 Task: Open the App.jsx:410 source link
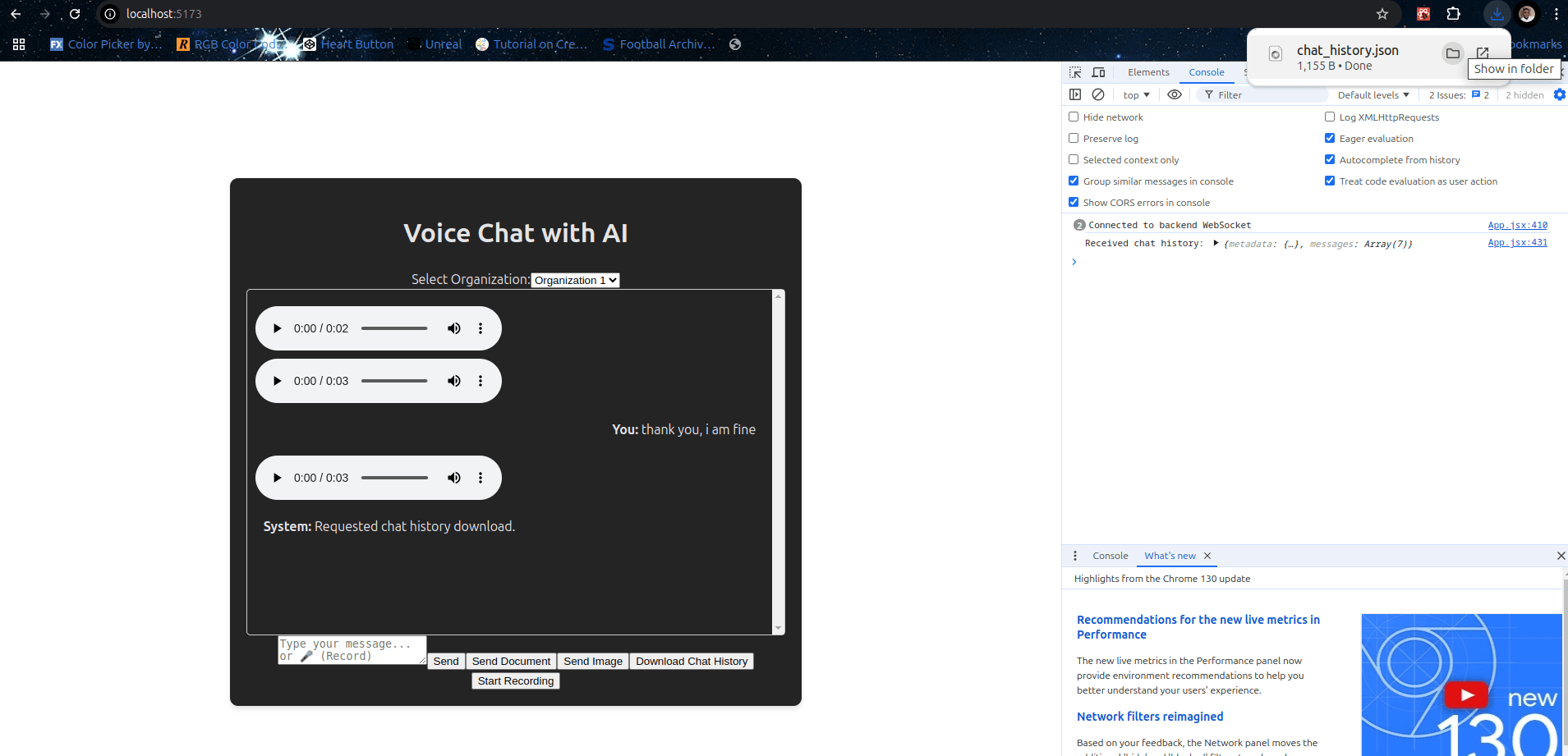click(x=1516, y=224)
